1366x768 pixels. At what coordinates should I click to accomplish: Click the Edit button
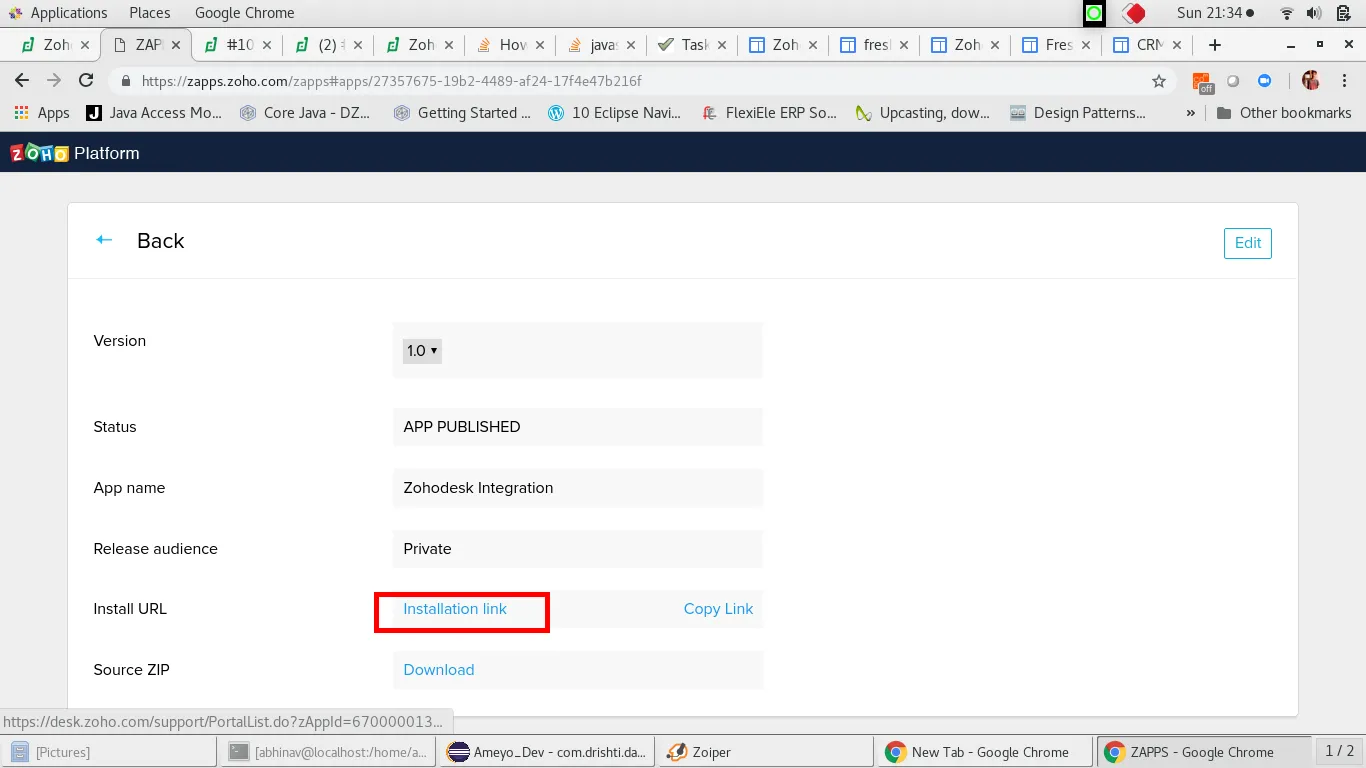(1247, 243)
